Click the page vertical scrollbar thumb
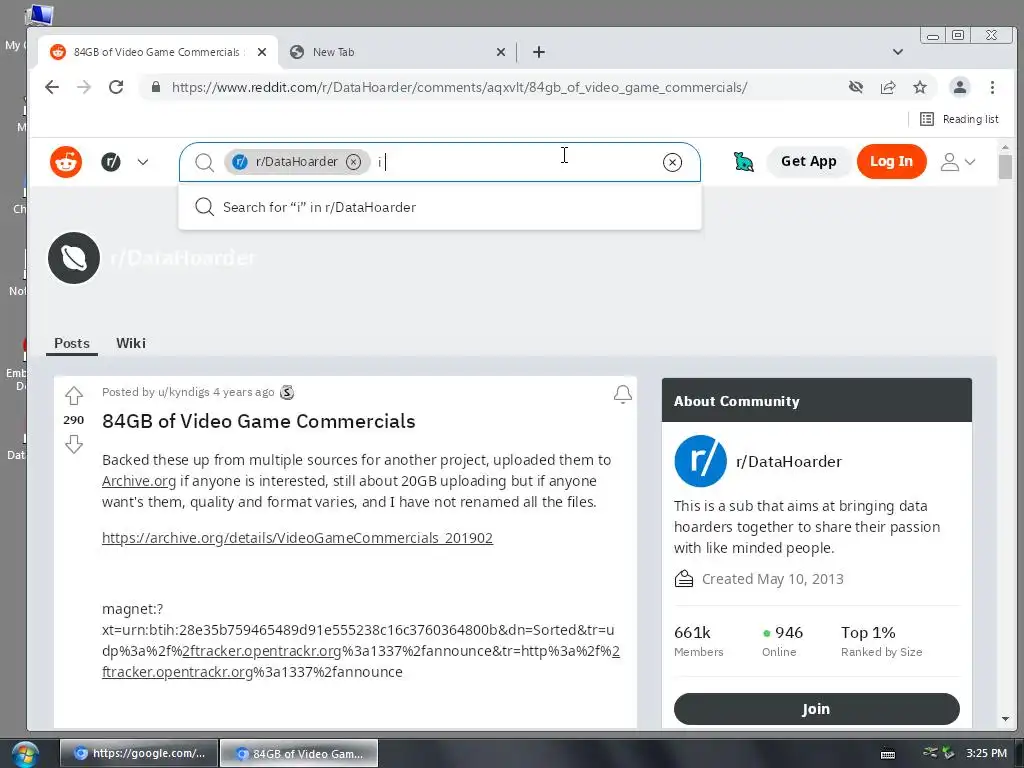The height and width of the screenshot is (768, 1024). pos(1005,166)
